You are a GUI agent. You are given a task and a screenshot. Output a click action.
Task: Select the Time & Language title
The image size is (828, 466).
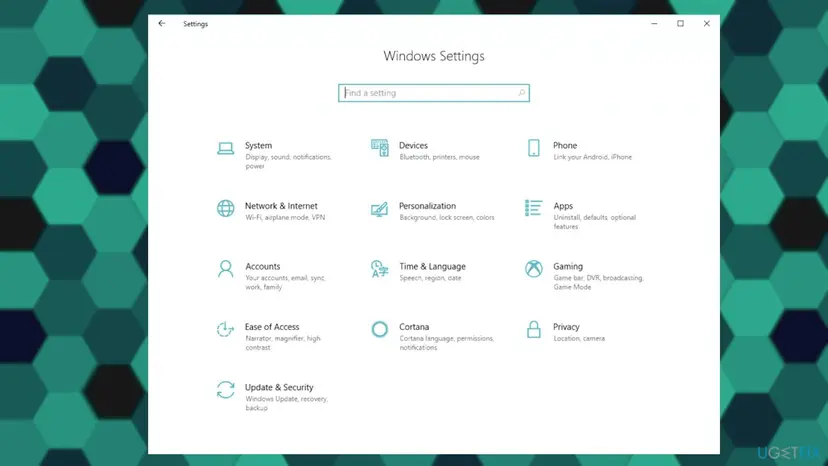point(432,266)
